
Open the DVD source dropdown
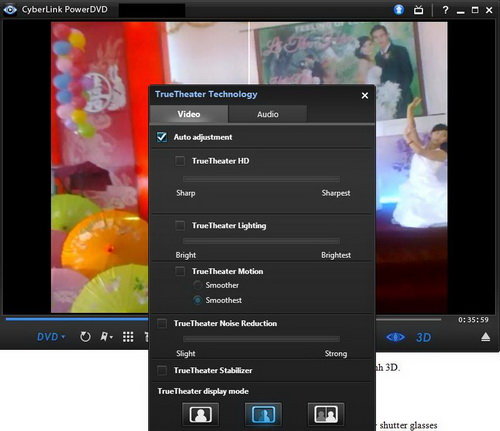[x=51, y=337]
